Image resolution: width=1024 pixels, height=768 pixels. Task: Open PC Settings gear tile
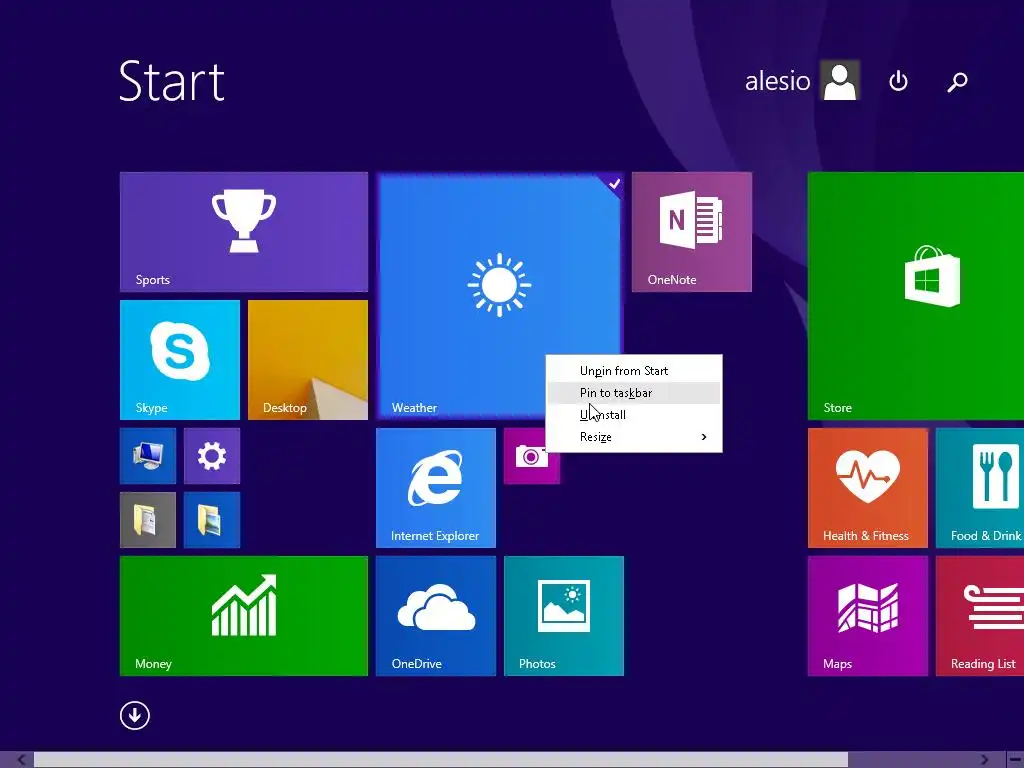212,456
